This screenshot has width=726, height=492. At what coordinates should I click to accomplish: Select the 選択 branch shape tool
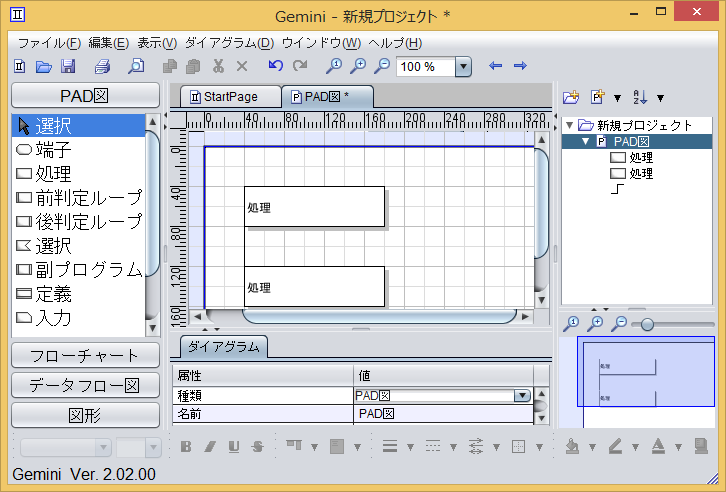pyautogui.click(x=79, y=246)
